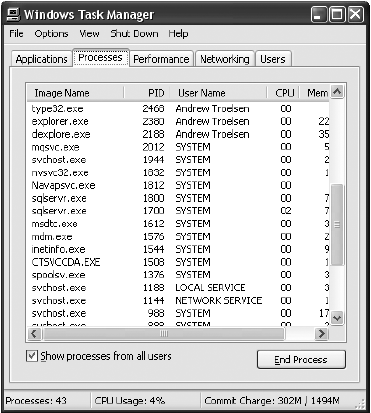
Task: Select the Navapsvc.exe process
Action: tap(179, 185)
